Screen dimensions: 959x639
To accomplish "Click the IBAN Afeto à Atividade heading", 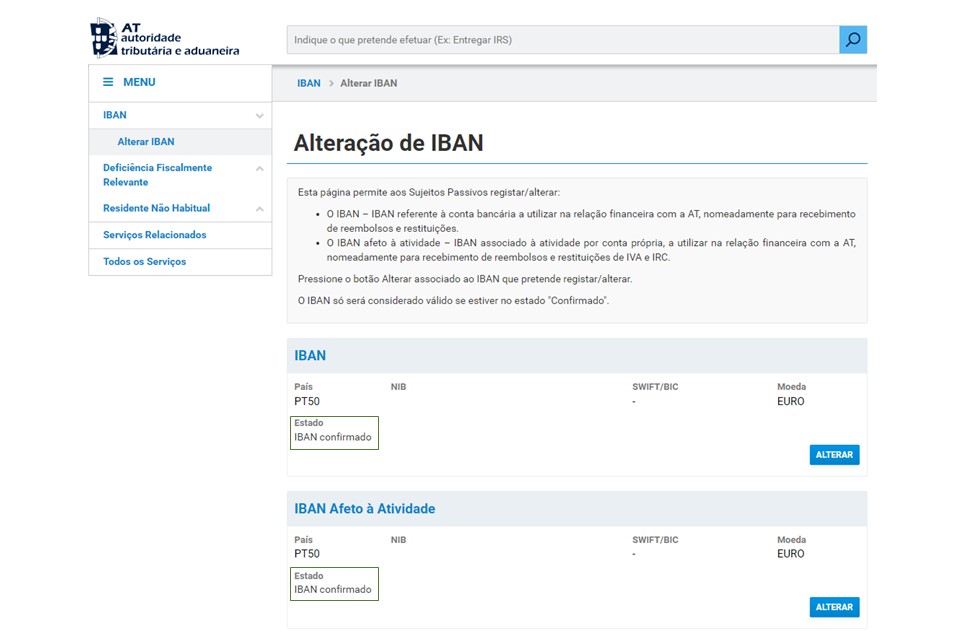I will pyautogui.click(x=364, y=509).
